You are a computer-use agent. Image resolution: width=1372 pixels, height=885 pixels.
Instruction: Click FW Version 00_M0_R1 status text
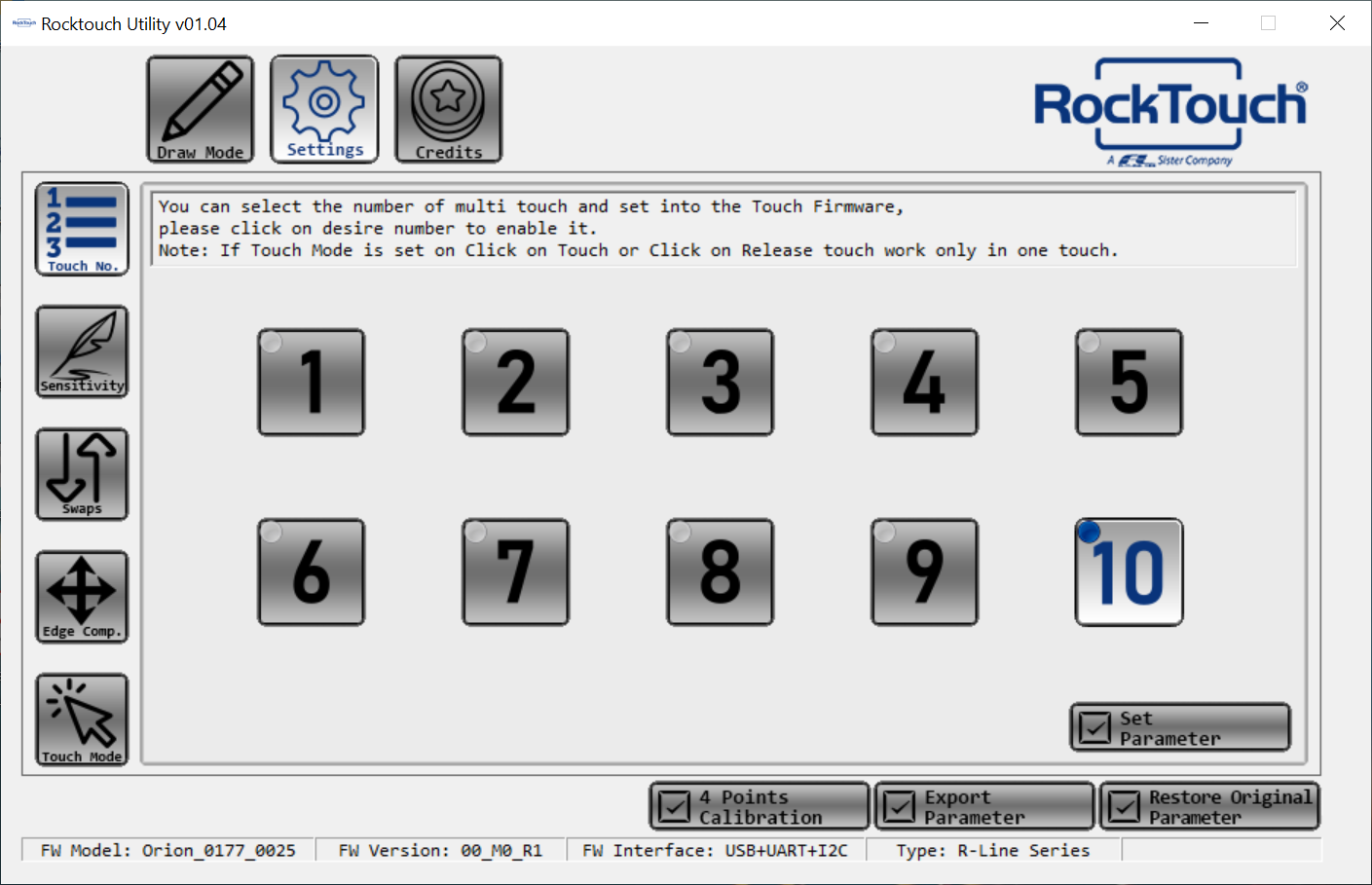click(x=440, y=850)
